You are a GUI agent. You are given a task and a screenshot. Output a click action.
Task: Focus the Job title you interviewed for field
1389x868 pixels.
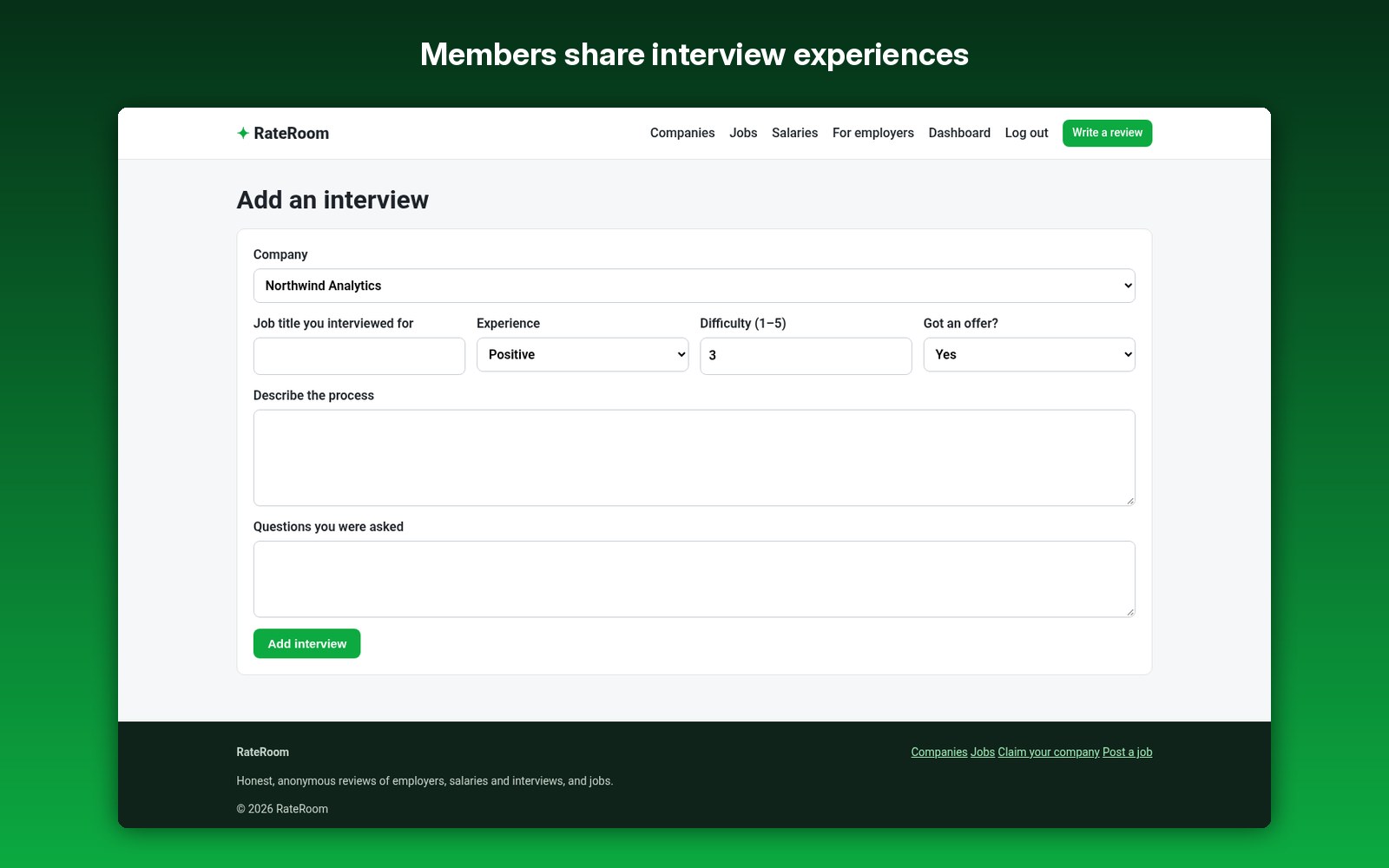click(359, 356)
